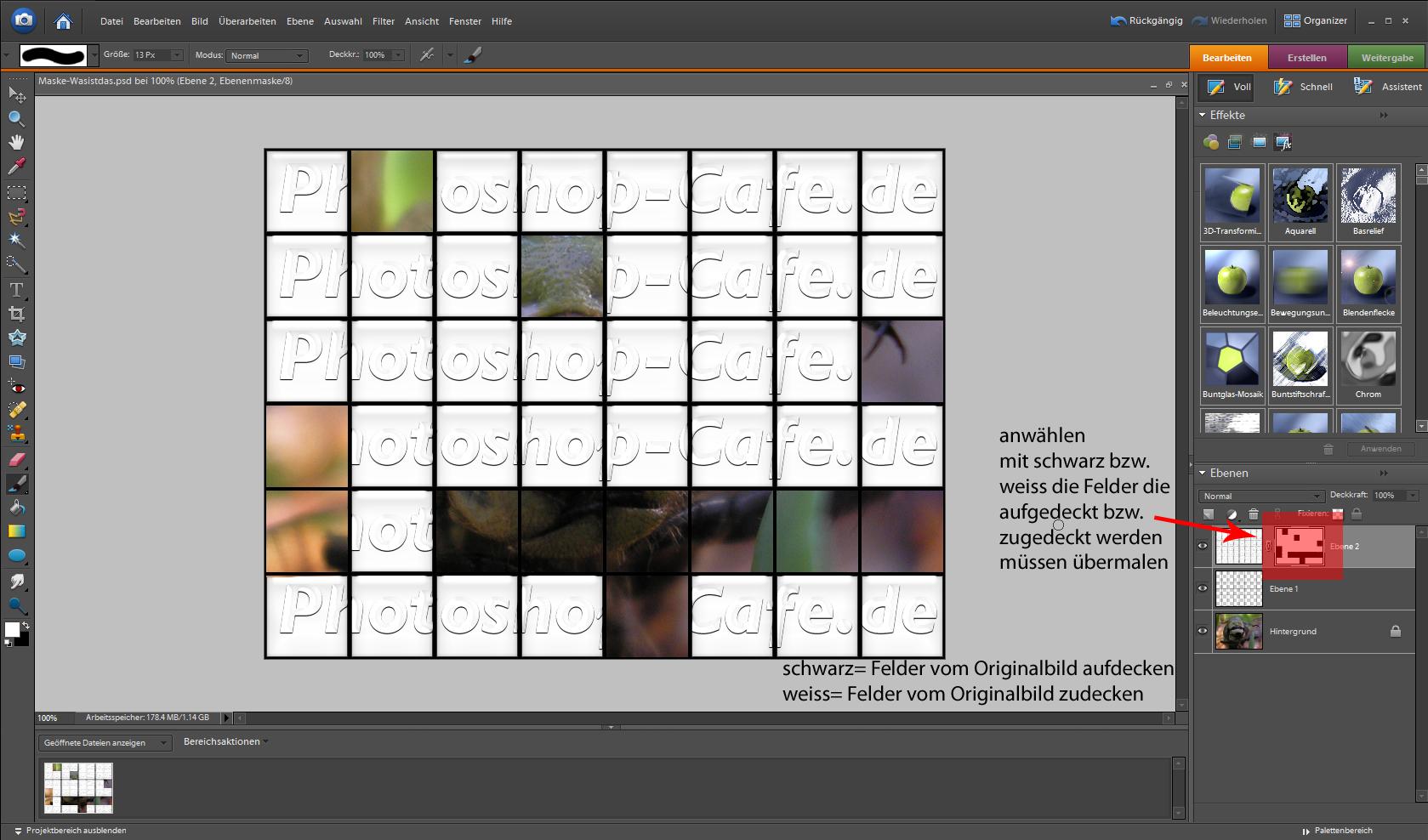Hide Ebene 1 layer visibility eye
1428x840 pixels.
coord(1203,588)
